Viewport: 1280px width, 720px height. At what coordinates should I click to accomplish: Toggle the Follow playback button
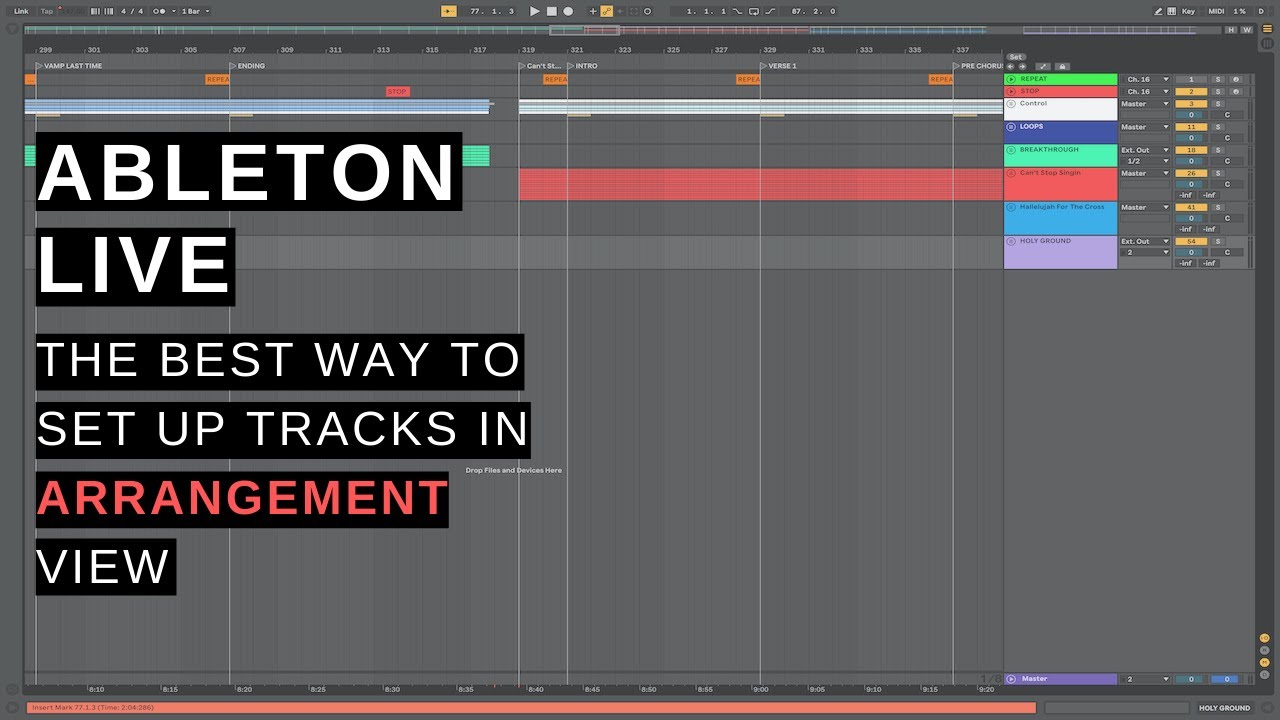click(448, 11)
